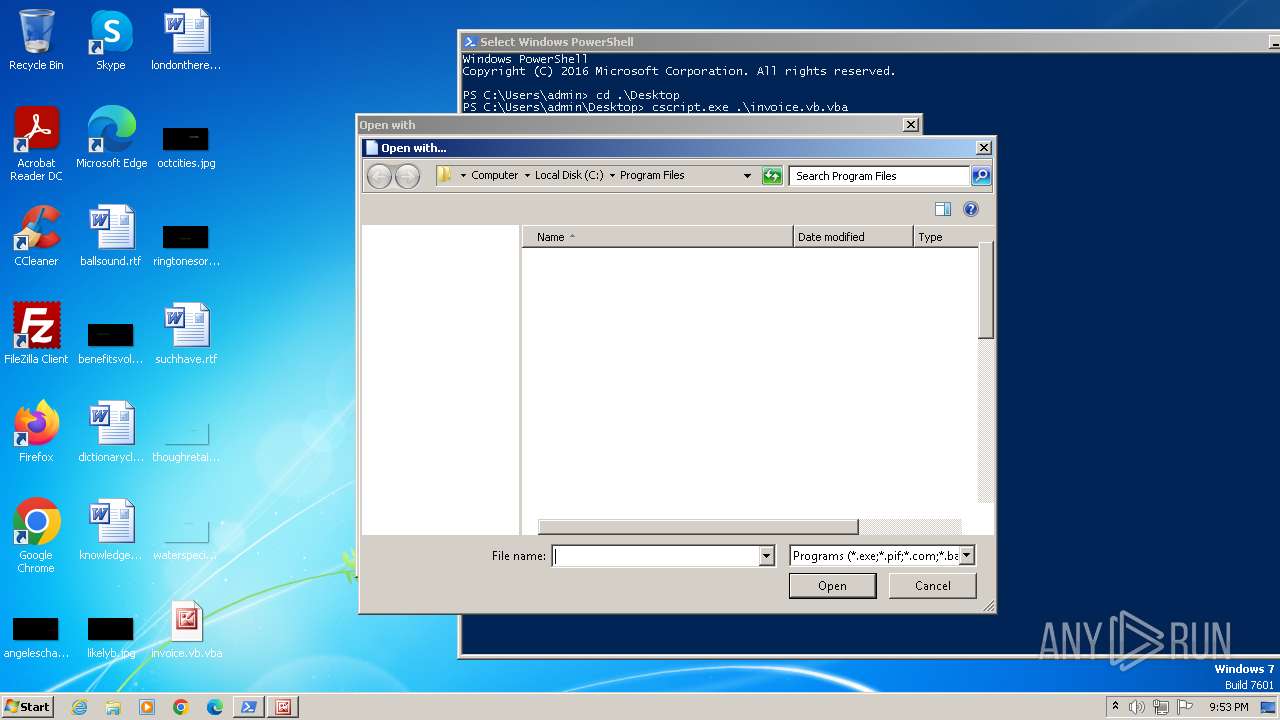Navigate to Local Disk (C:) breadcrumb
This screenshot has width=1280, height=720.
coord(569,176)
